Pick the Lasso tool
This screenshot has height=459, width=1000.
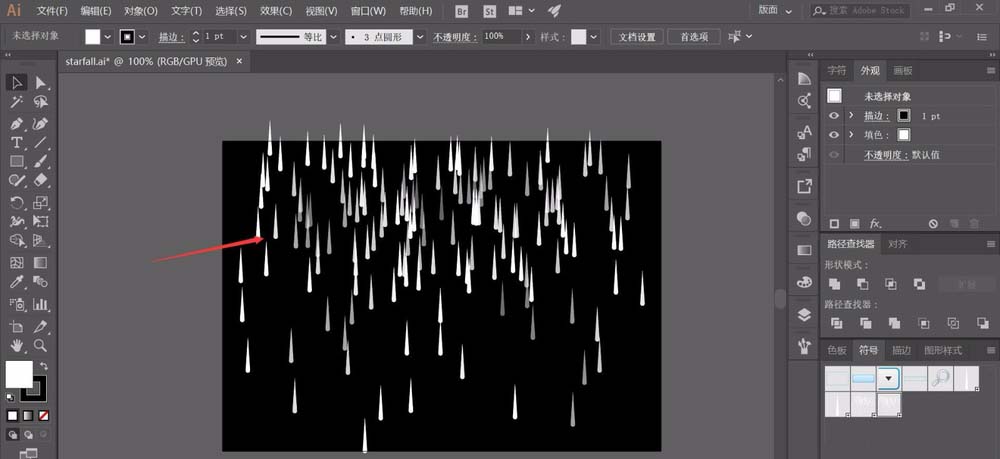click(41, 102)
